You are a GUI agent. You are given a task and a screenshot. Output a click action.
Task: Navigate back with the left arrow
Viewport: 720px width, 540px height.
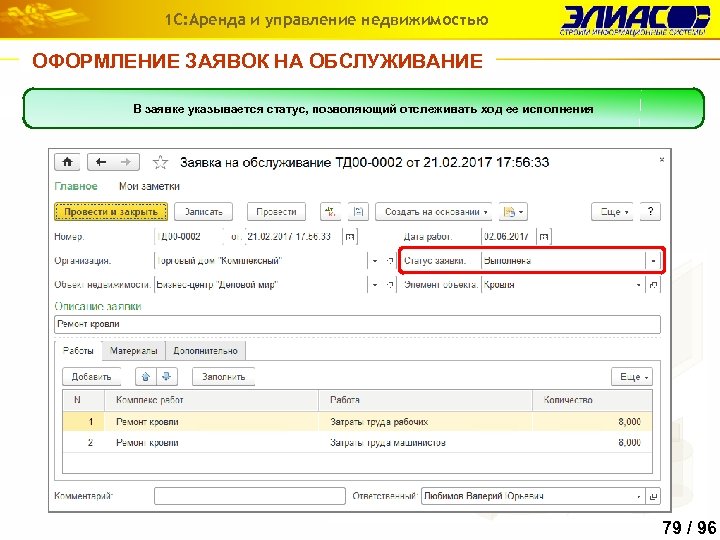tap(101, 162)
